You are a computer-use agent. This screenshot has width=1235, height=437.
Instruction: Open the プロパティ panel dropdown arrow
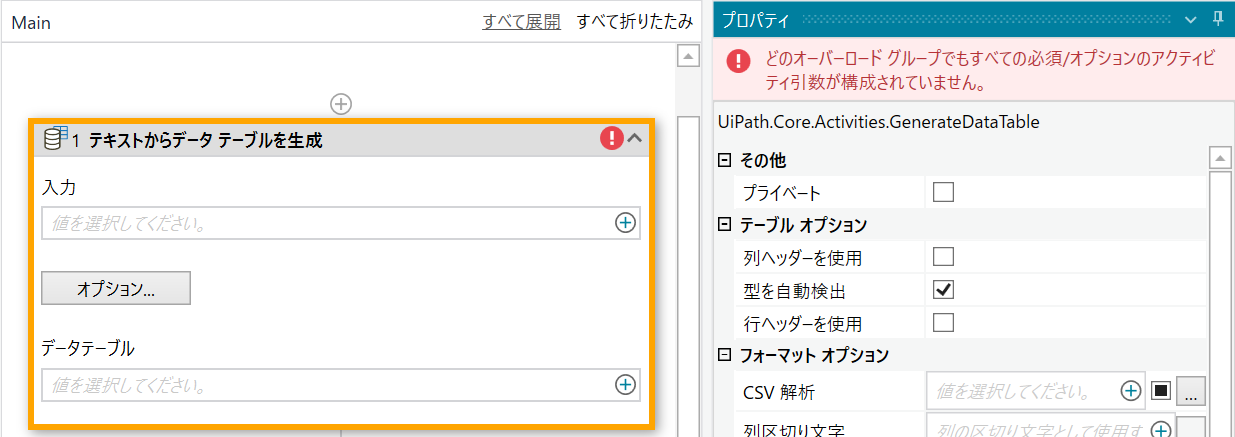pos(1190,19)
